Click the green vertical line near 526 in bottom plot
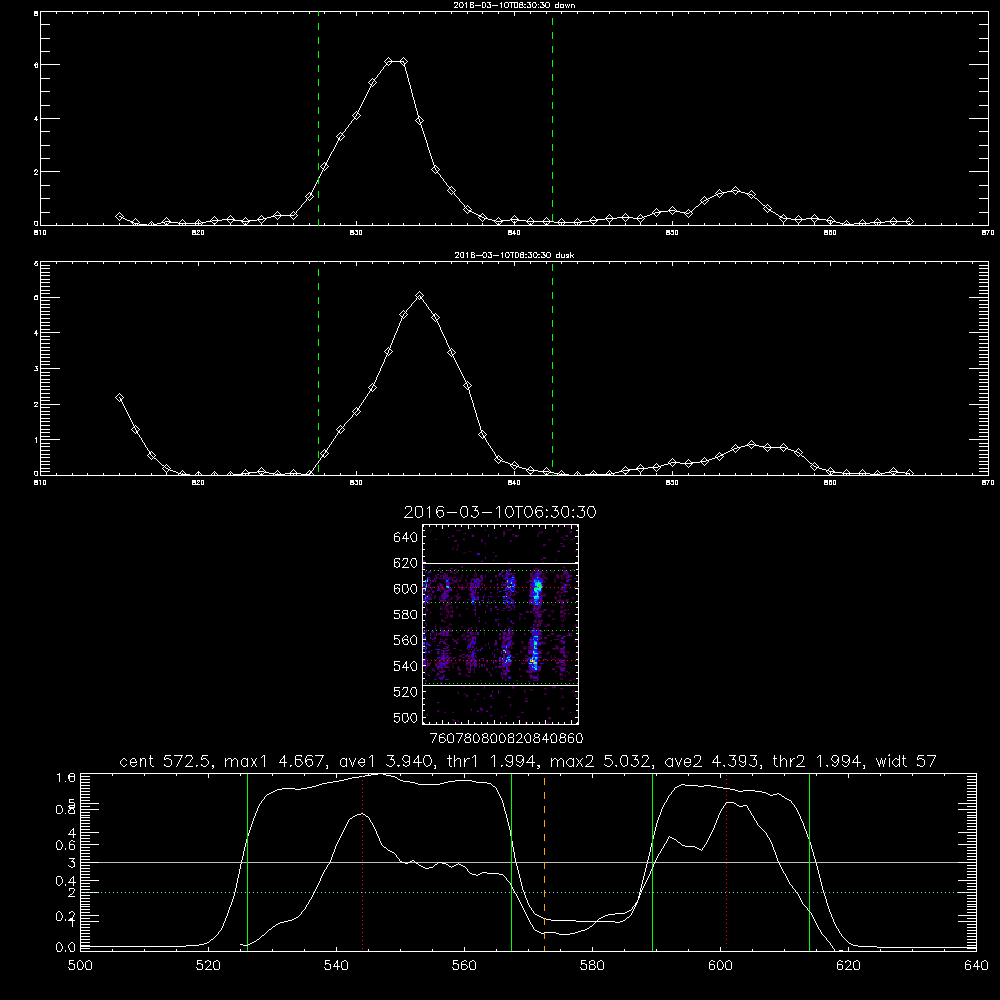Screen dimensions: 1000x1000 [x=247, y=862]
